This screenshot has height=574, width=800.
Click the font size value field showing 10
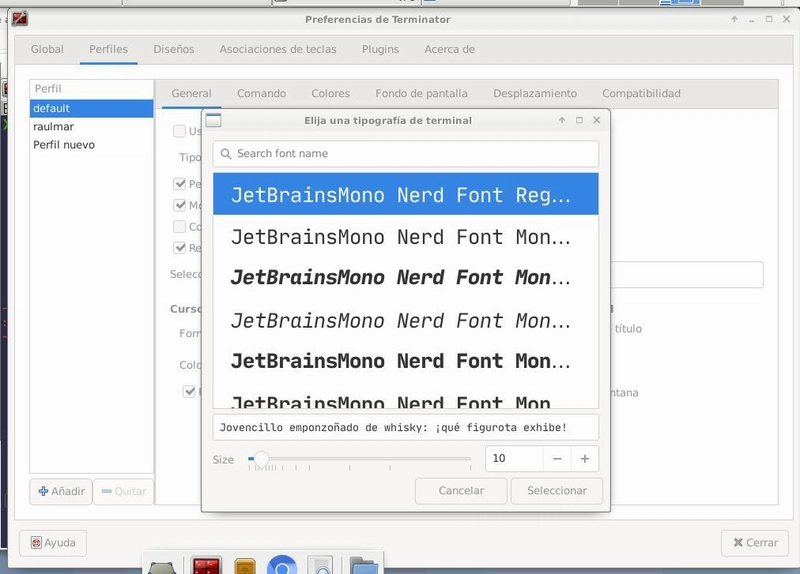[x=514, y=459]
